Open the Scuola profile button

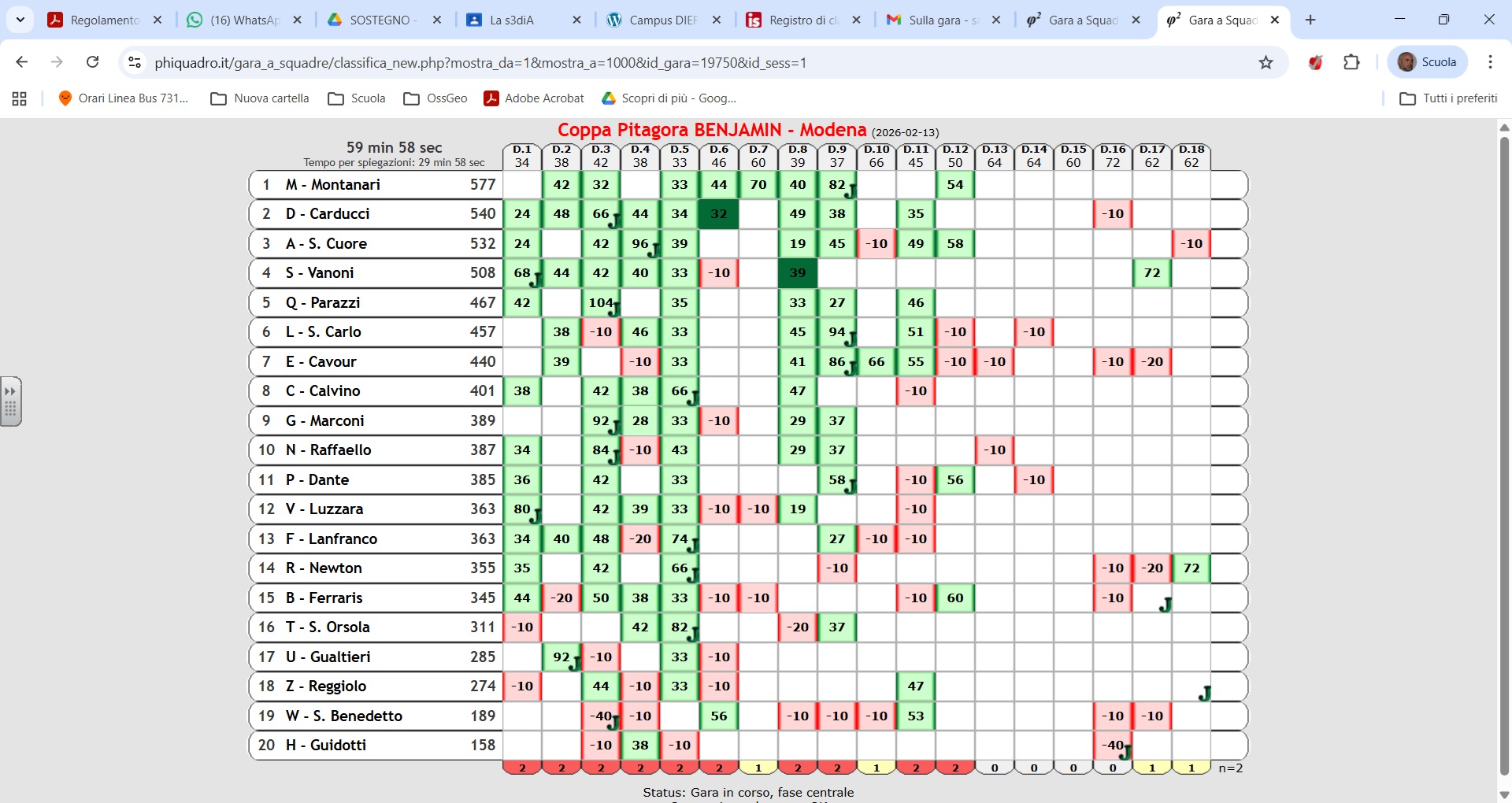pos(1427,62)
